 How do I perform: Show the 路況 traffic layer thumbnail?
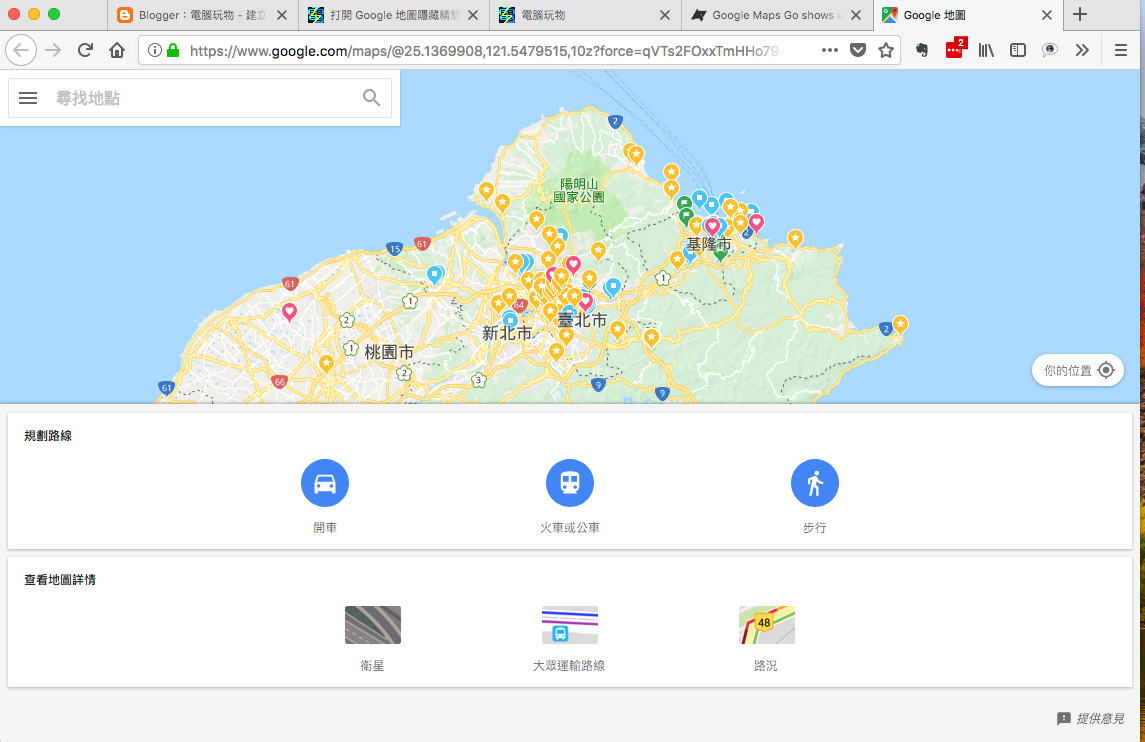[x=767, y=625]
